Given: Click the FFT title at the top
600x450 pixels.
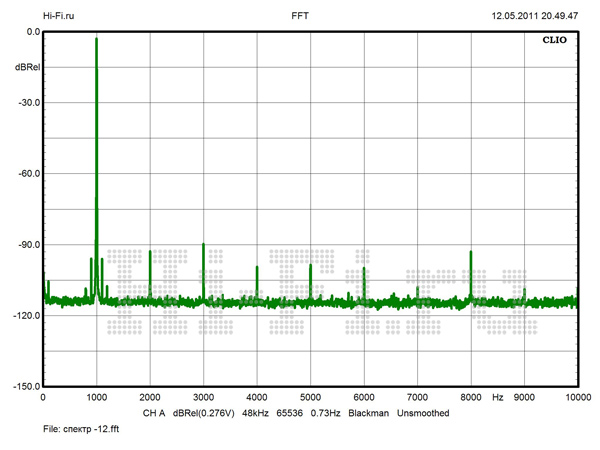Looking at the screenshot, I should pos(300,17).
